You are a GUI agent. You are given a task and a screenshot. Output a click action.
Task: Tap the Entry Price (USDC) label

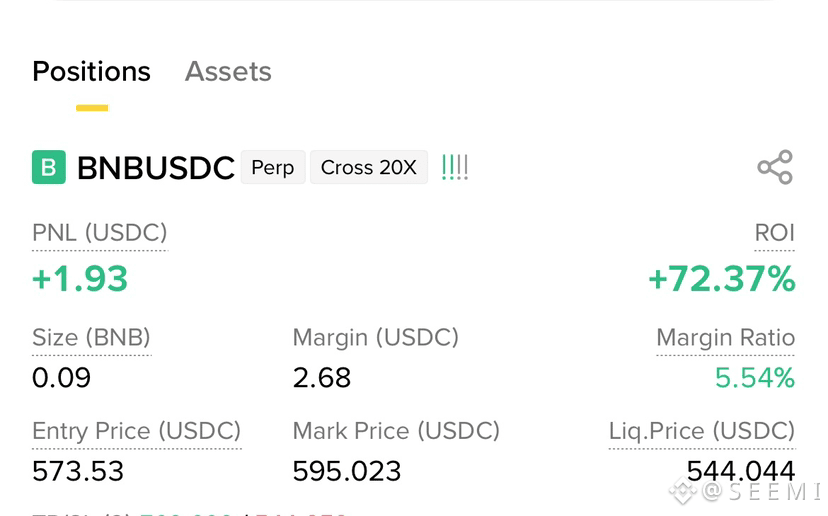coord(137,431)
